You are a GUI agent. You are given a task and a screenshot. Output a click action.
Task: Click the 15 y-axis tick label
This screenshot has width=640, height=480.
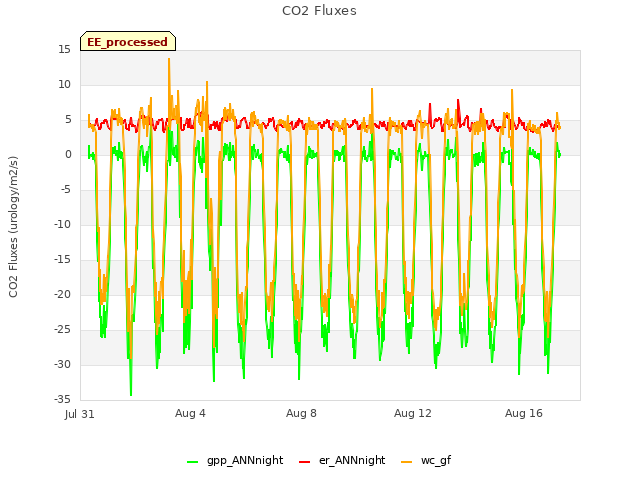[64, 50]
